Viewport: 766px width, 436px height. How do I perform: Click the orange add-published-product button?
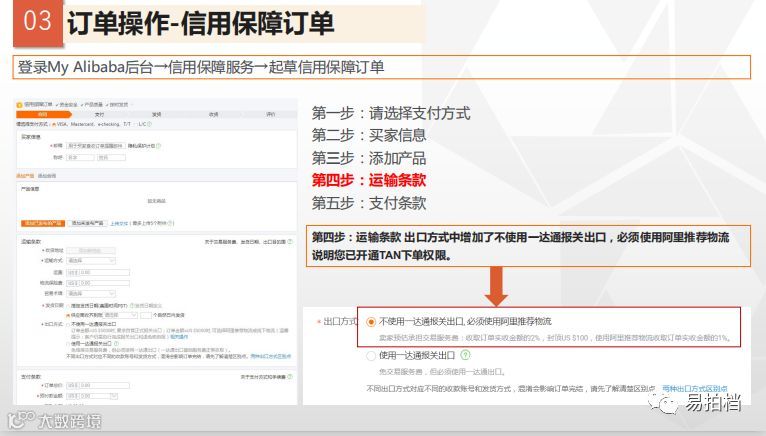pyautogui.click(x=43, y=223)
